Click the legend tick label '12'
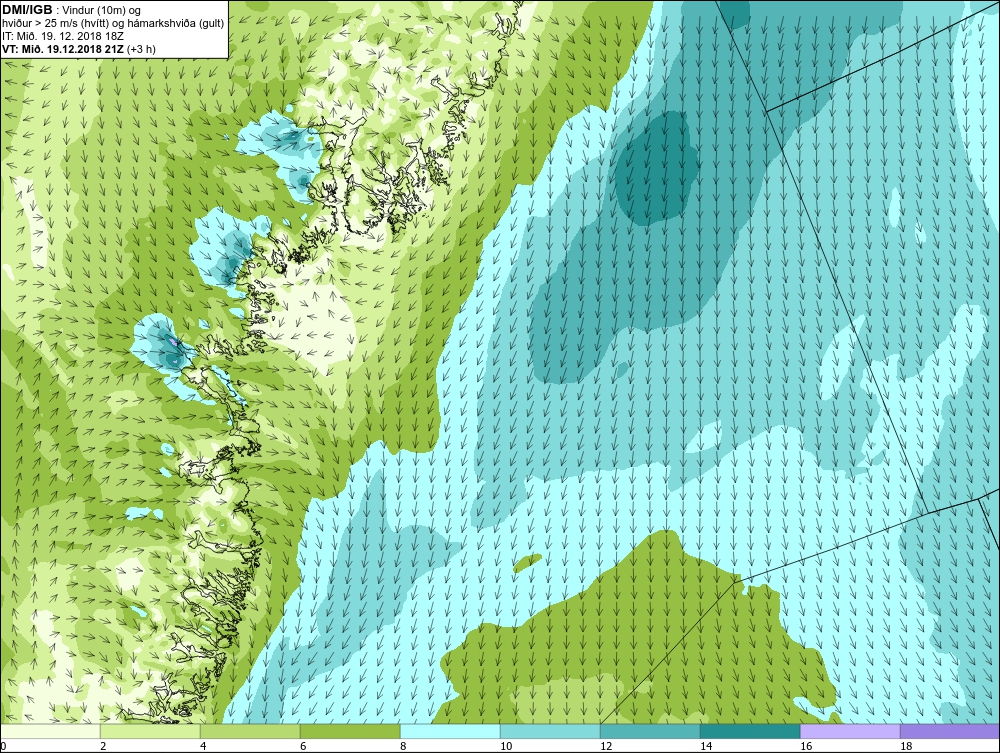This screenshot has width=1000, height=753. (606, 746)
